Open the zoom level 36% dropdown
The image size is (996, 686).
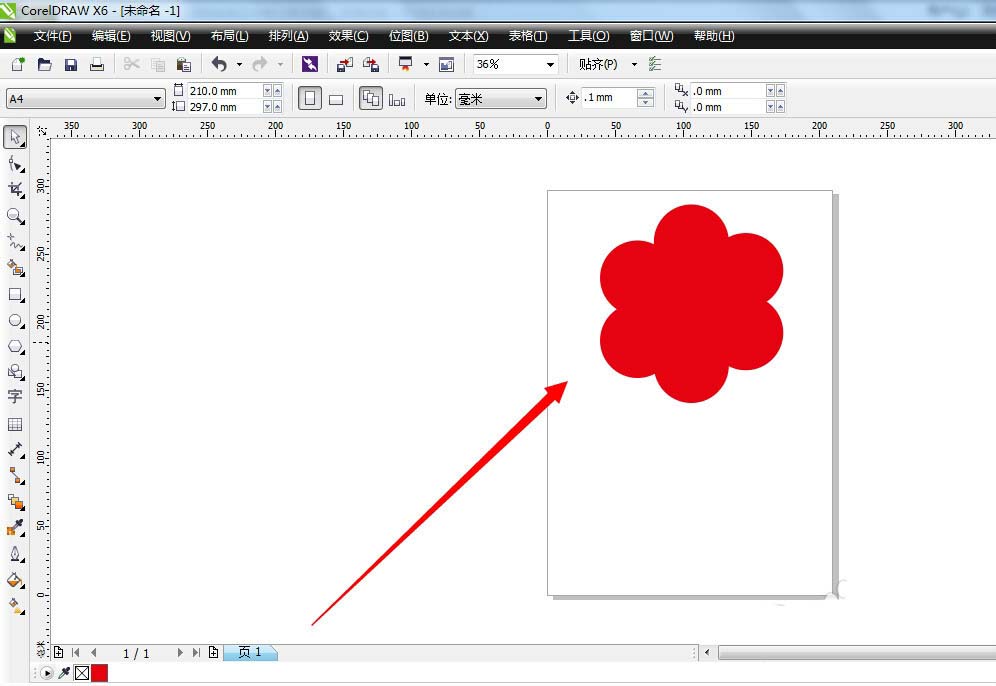coord(550,64)
